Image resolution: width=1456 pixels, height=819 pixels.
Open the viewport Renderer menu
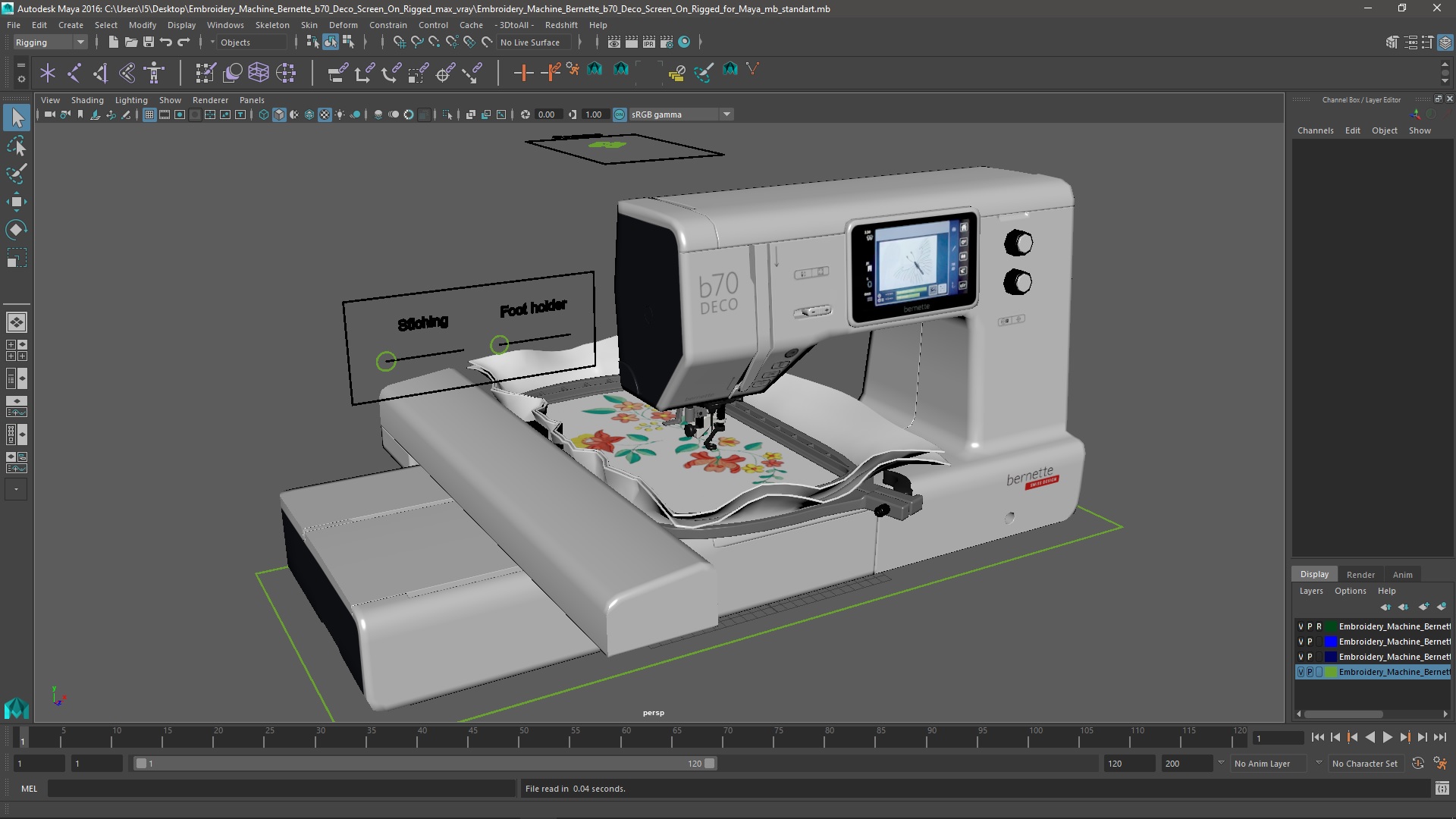(210, 100)
